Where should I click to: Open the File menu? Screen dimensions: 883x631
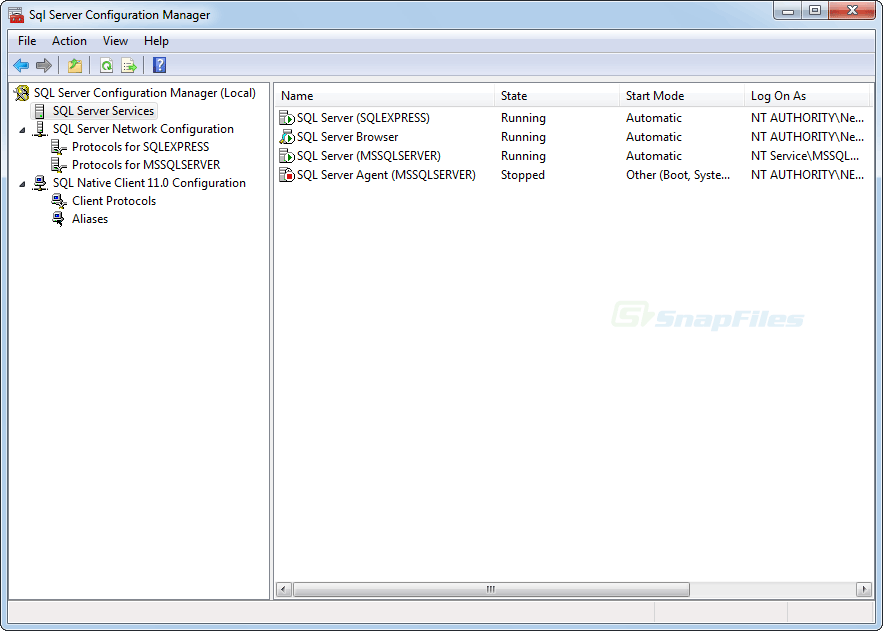[26, 41]
